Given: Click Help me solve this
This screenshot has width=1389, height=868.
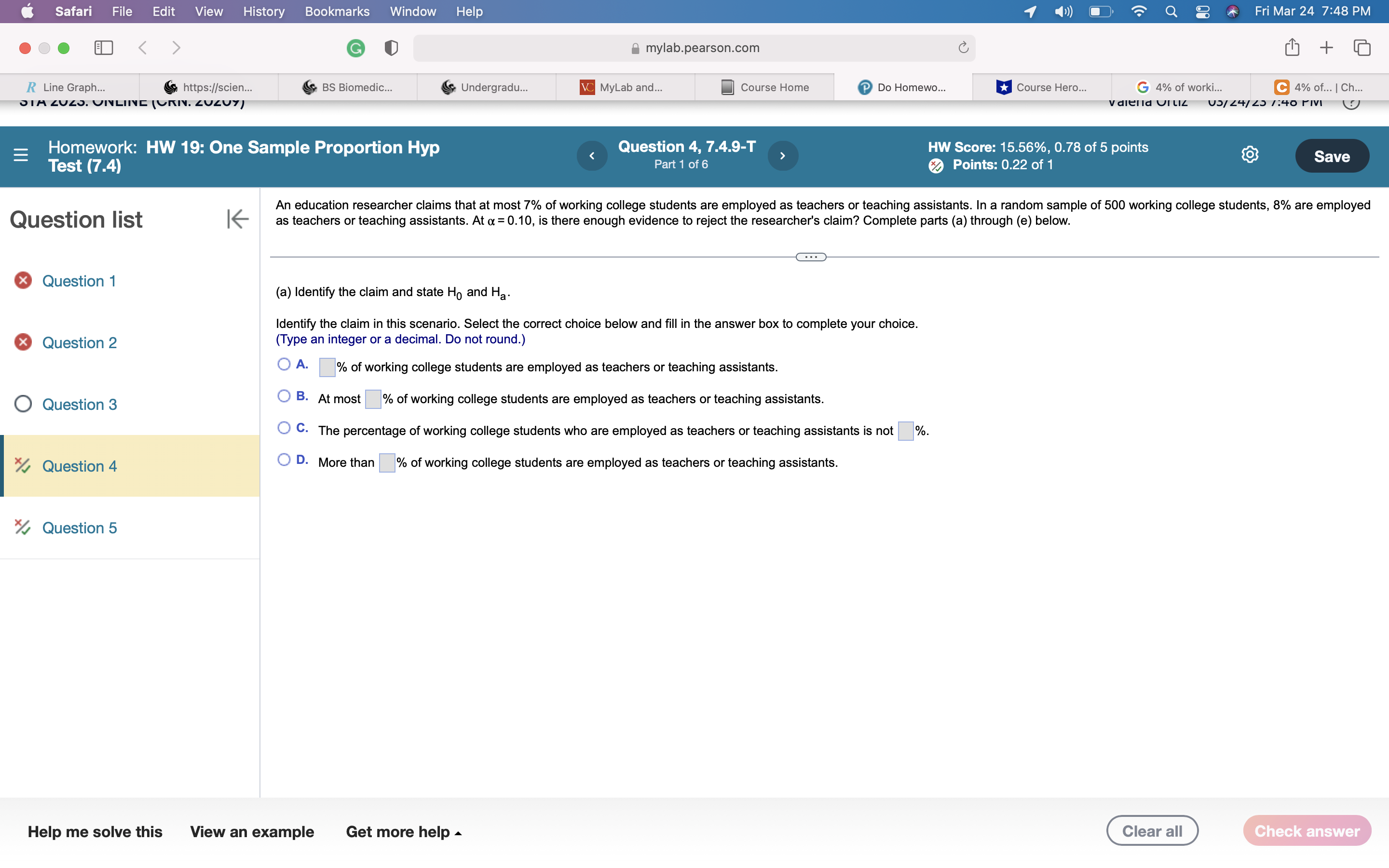Looking at the screenshot, I should [x=95, y=831].
